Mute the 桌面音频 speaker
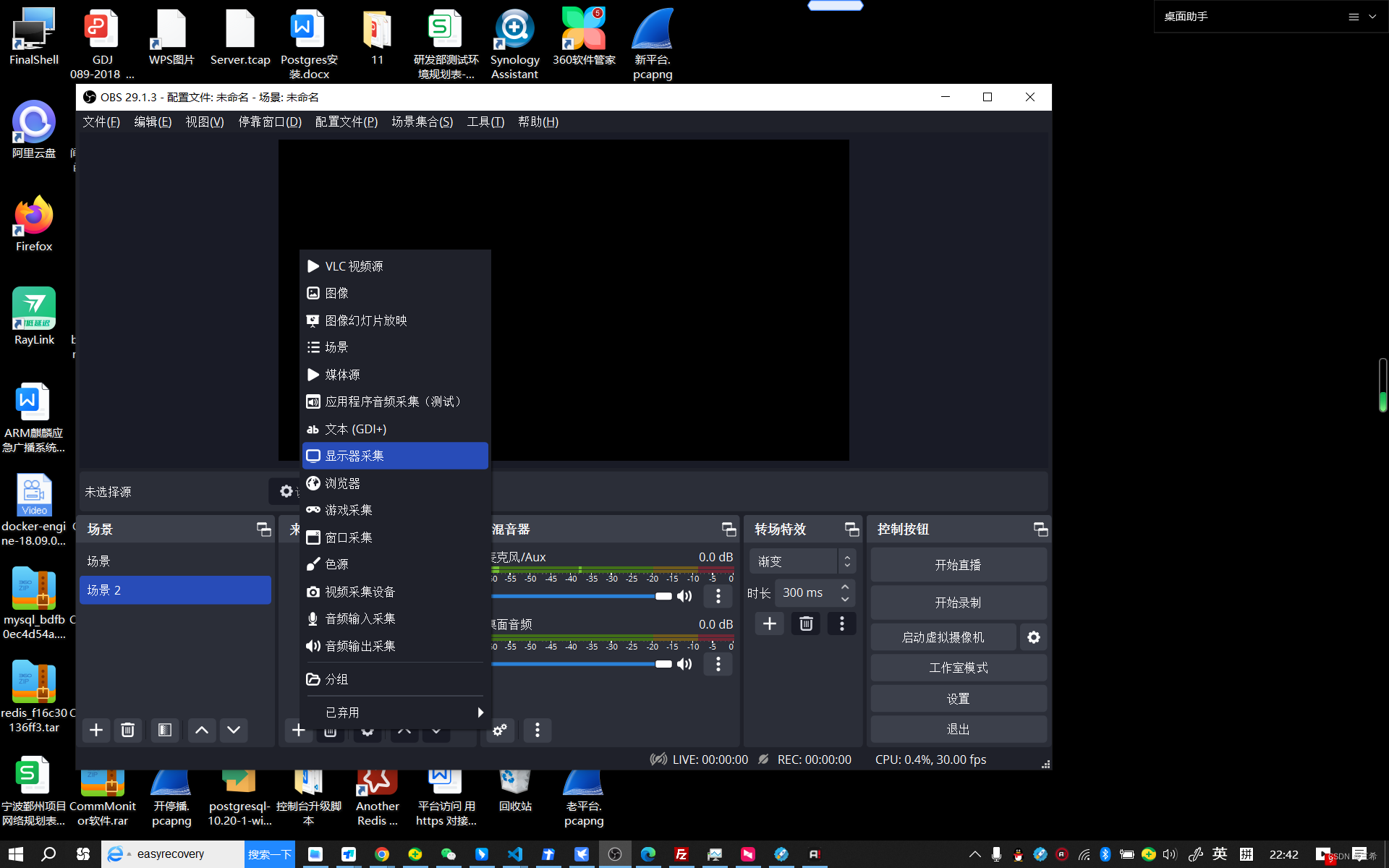1389x868 pixels. 684,664
